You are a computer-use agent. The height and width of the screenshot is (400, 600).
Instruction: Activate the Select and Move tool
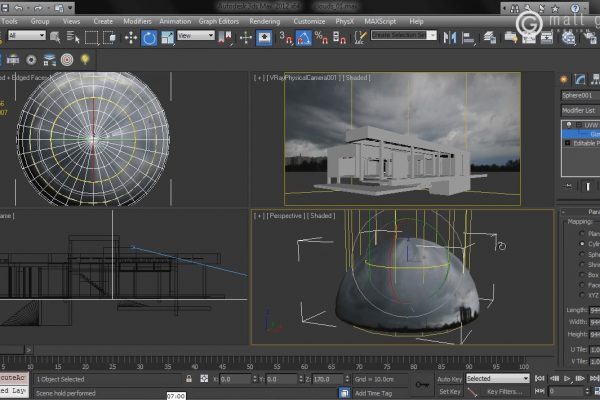coord(131,38)
